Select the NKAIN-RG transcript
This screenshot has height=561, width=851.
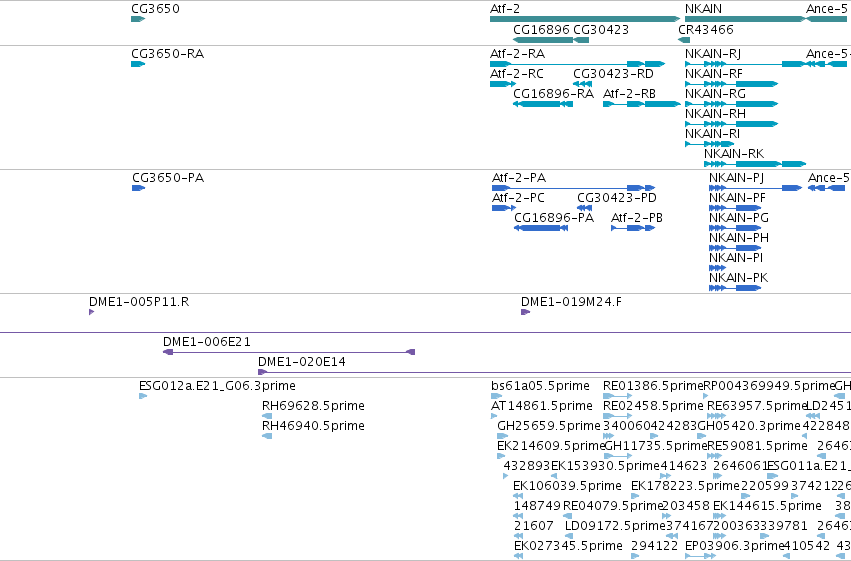click(x=732, y=104)
